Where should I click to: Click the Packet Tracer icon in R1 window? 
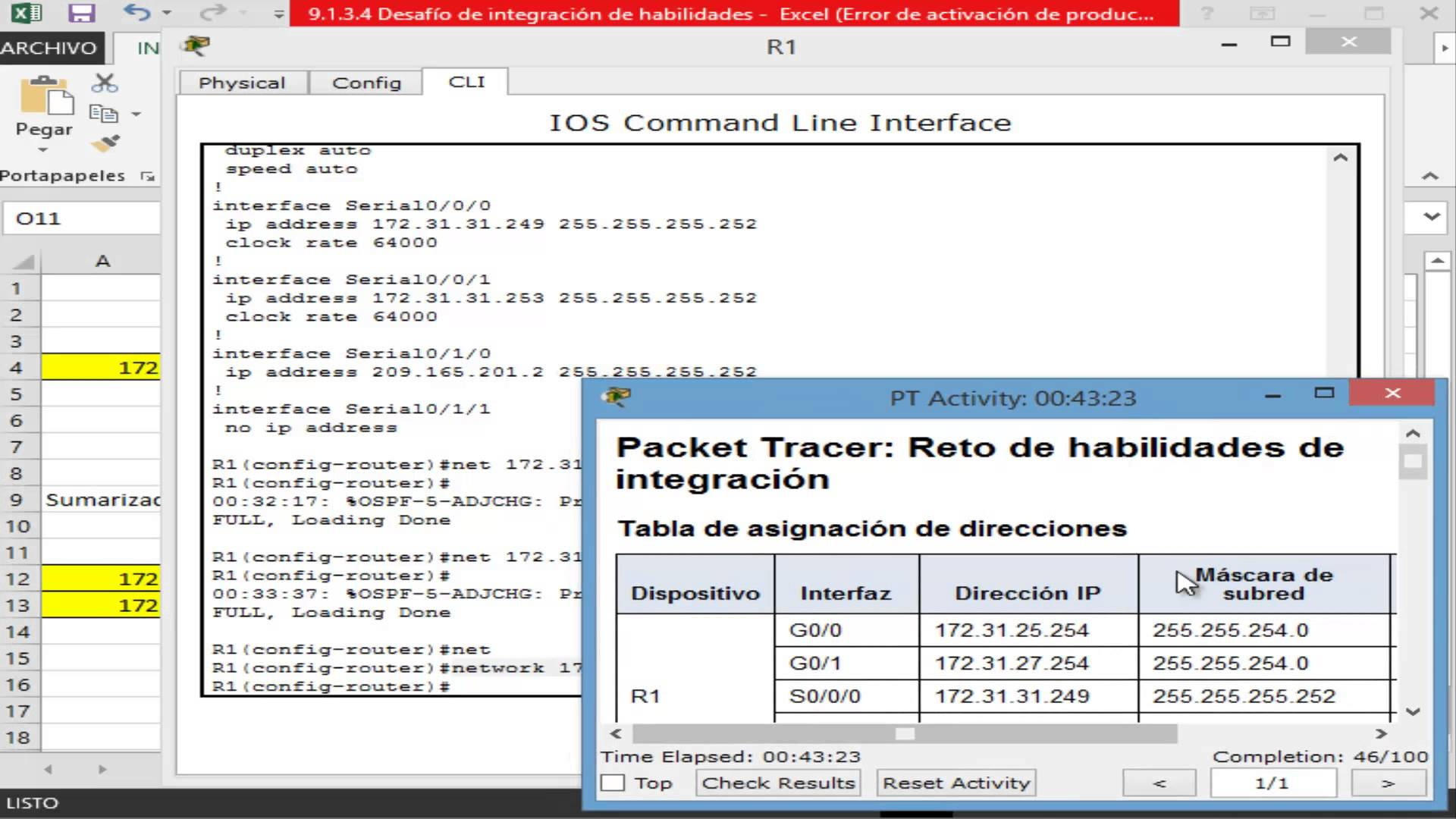pyautogui.click(x=196, y=46)
